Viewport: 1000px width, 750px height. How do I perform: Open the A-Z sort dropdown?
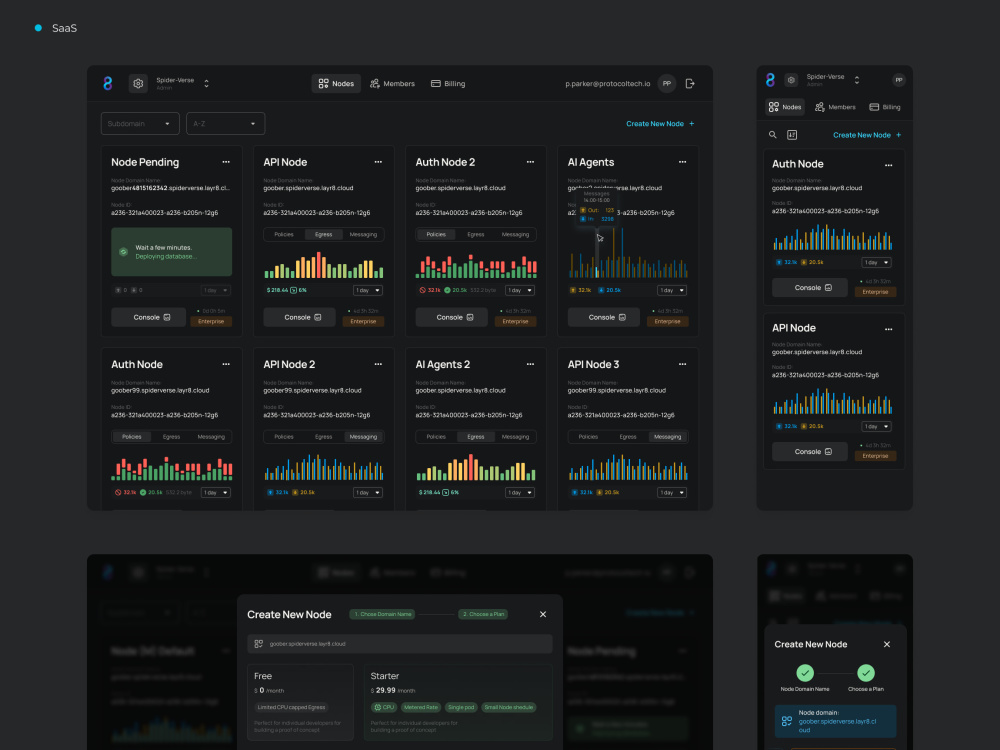pyautogui.click(x=225, y=124)
